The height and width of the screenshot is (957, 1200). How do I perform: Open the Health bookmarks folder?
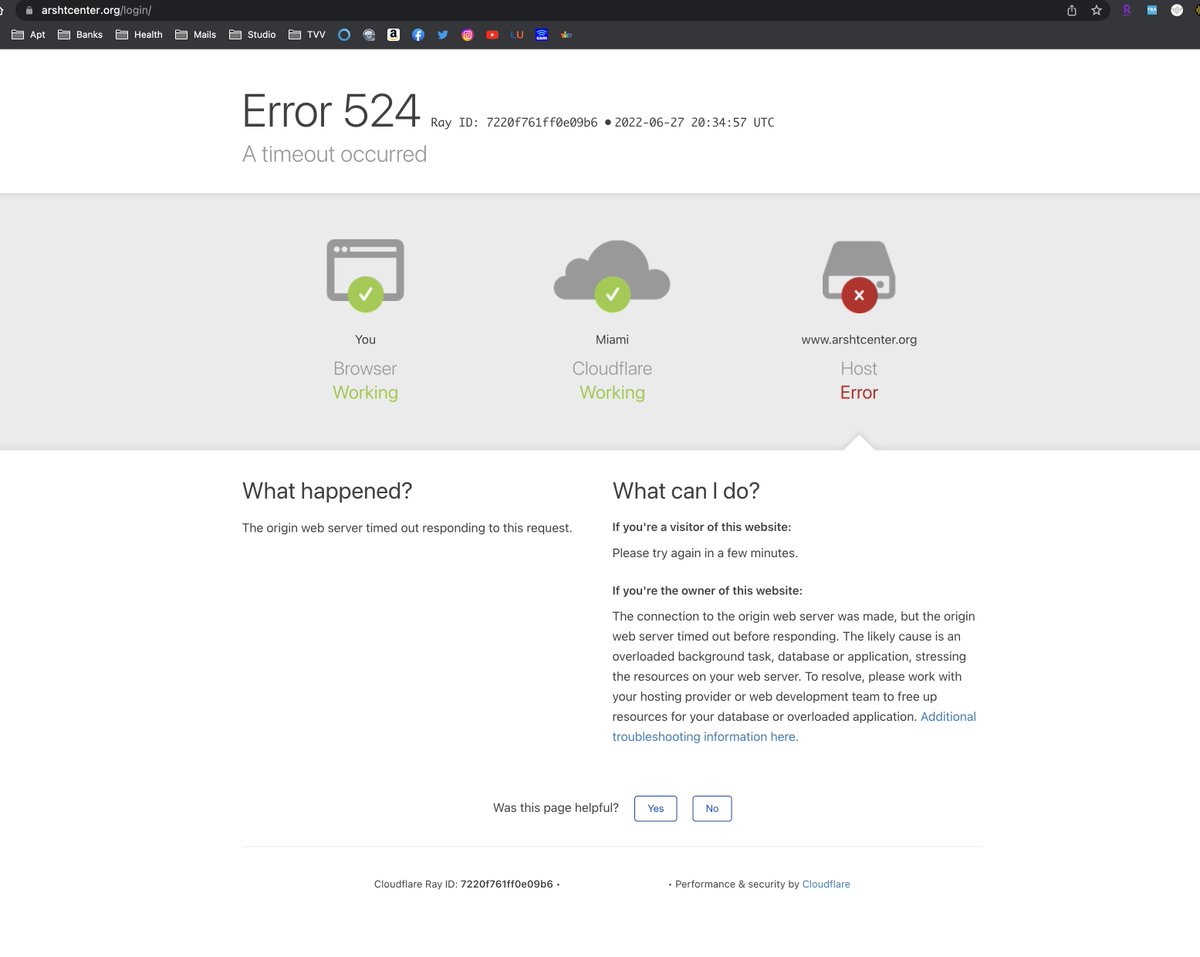point(139,34)
